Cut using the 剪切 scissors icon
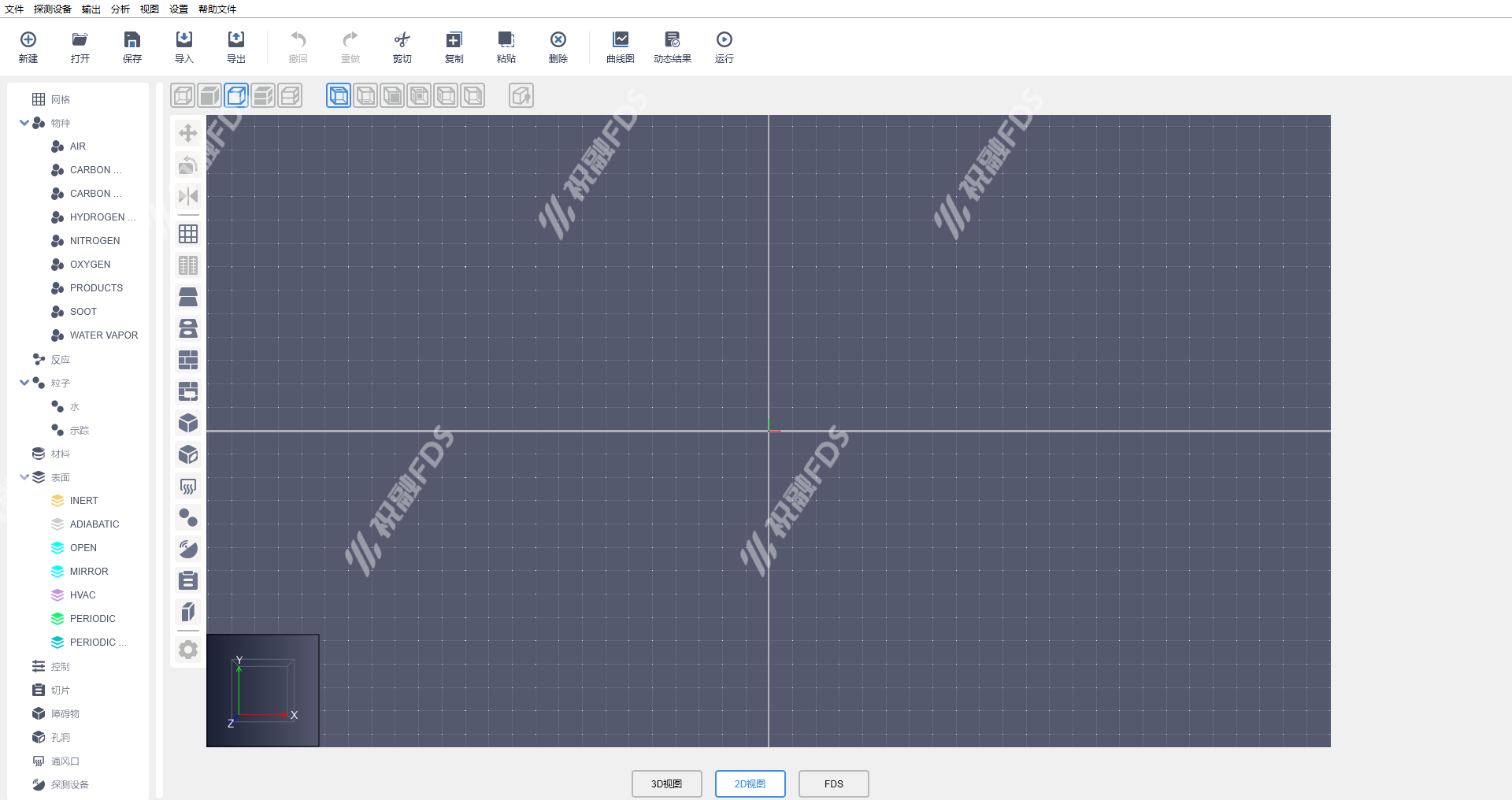Image resolution: width=1512 pixels, height=800 pixels. 402,47
